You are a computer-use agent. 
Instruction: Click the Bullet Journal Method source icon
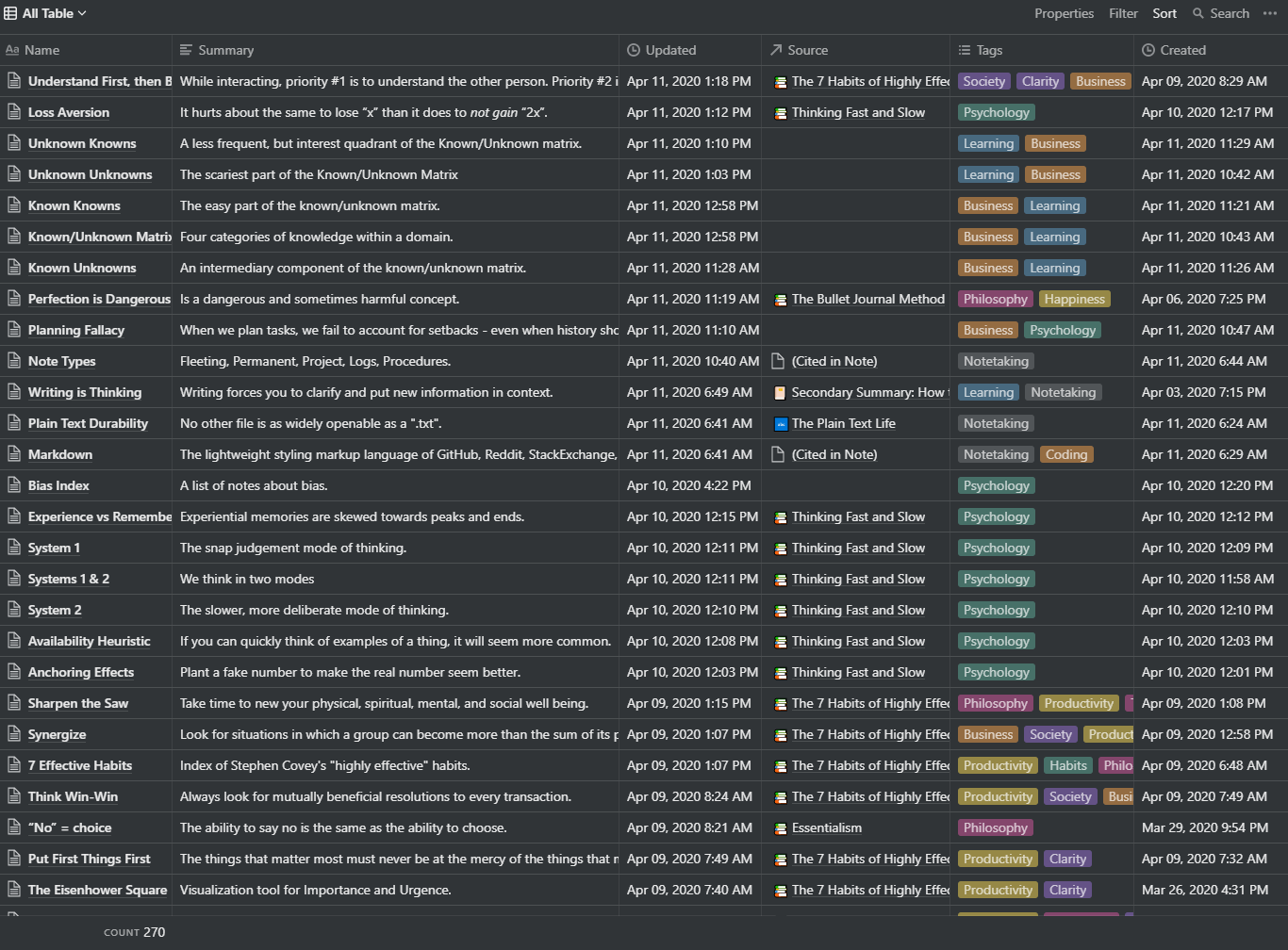[x=780, y=300]
